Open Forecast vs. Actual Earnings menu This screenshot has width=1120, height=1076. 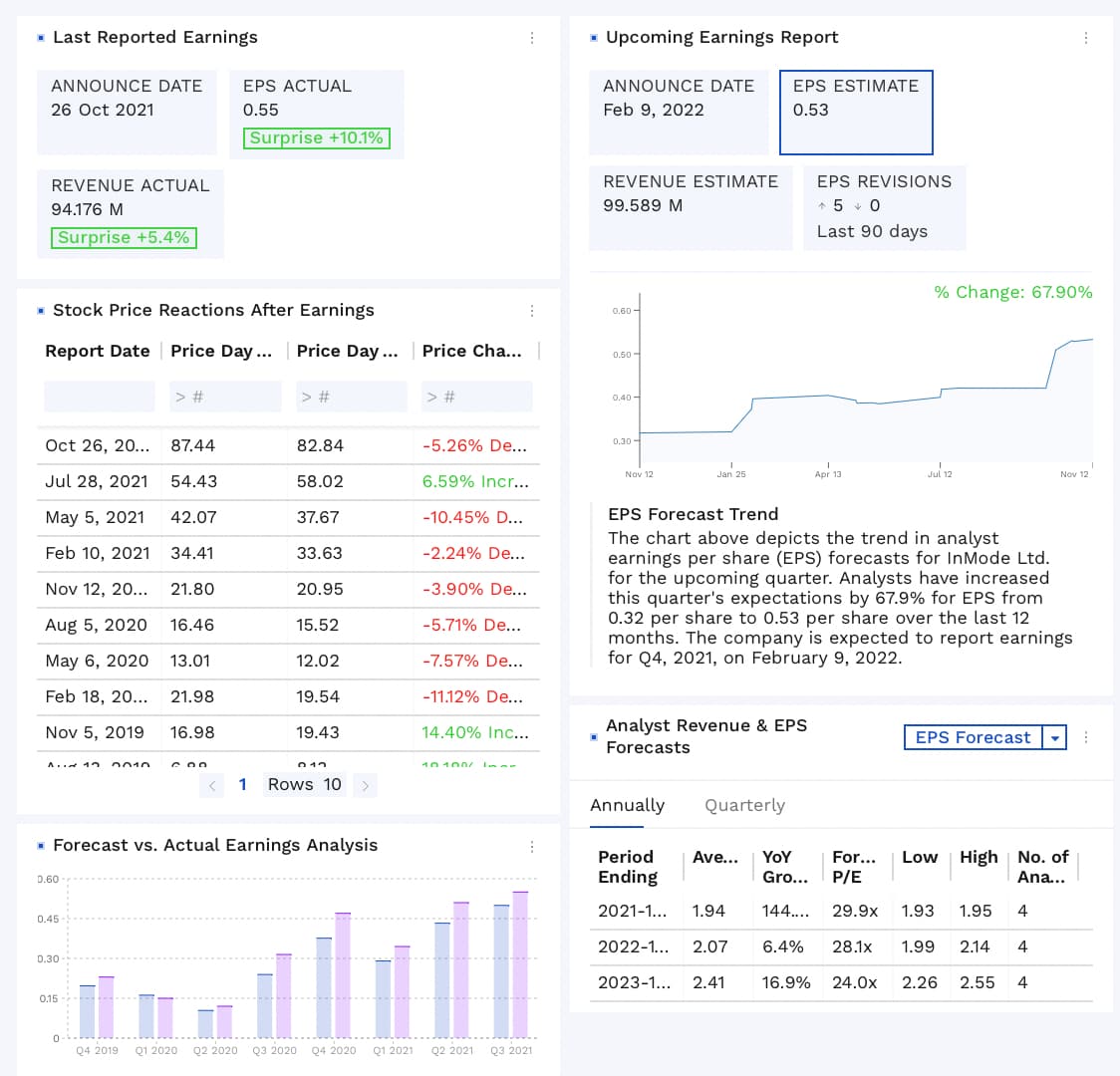tap(532, 846)
